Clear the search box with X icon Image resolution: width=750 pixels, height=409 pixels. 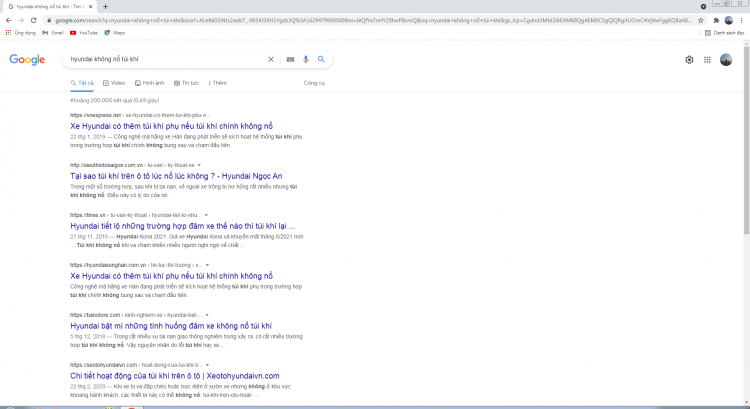pyautogui.click(x=271, y=59)
